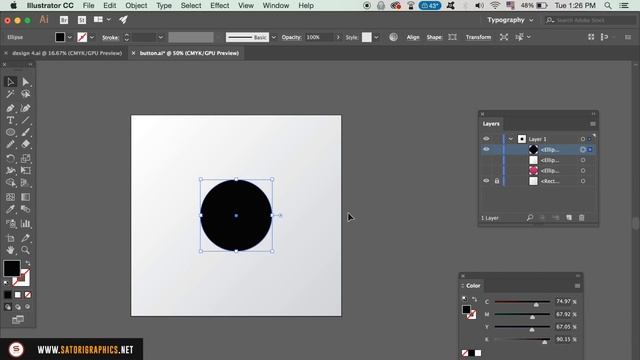Open the graphic Style dropdown

pos(376,37)
